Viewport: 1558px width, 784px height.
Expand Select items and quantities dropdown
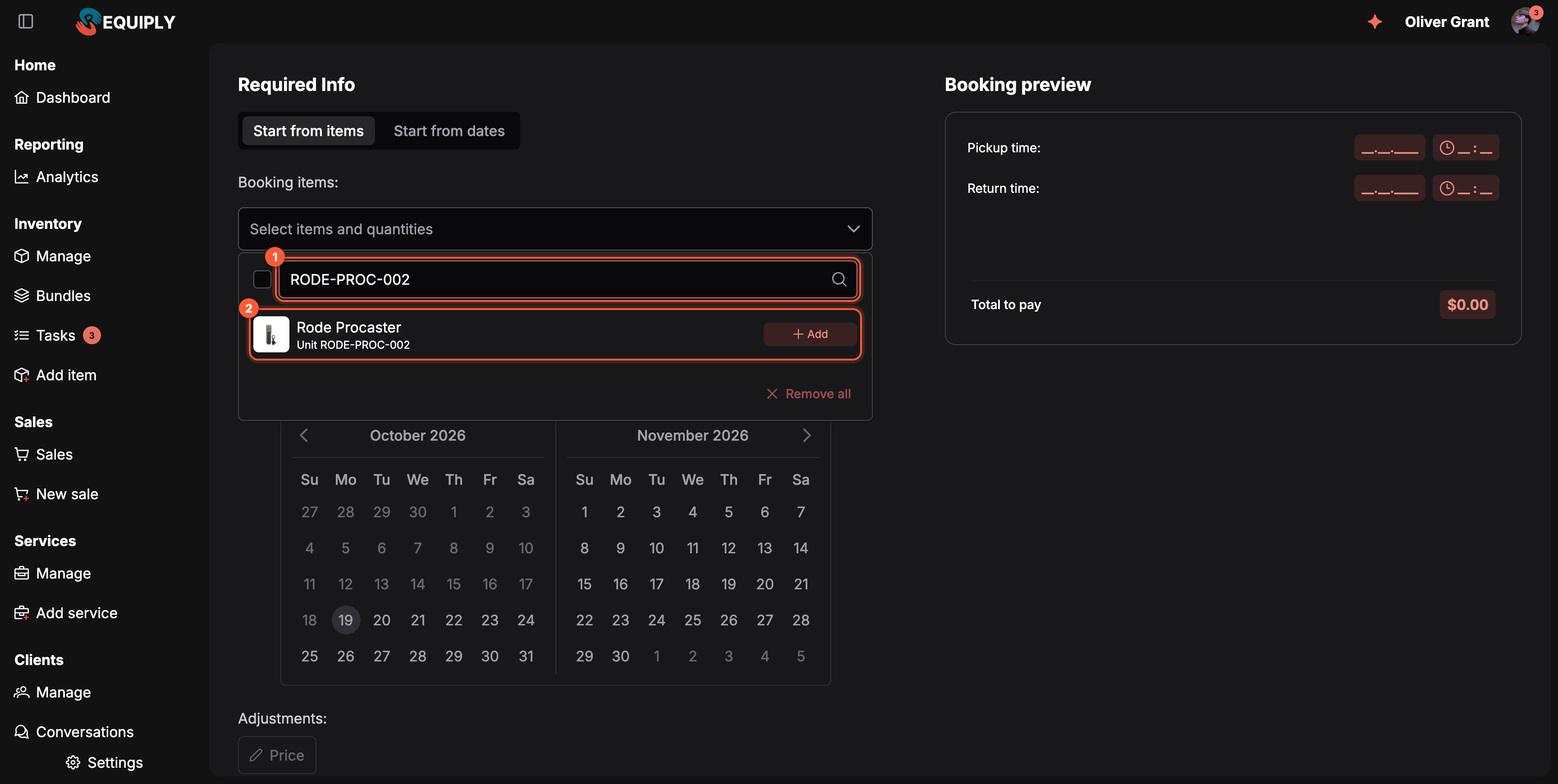tap(554, 228)
